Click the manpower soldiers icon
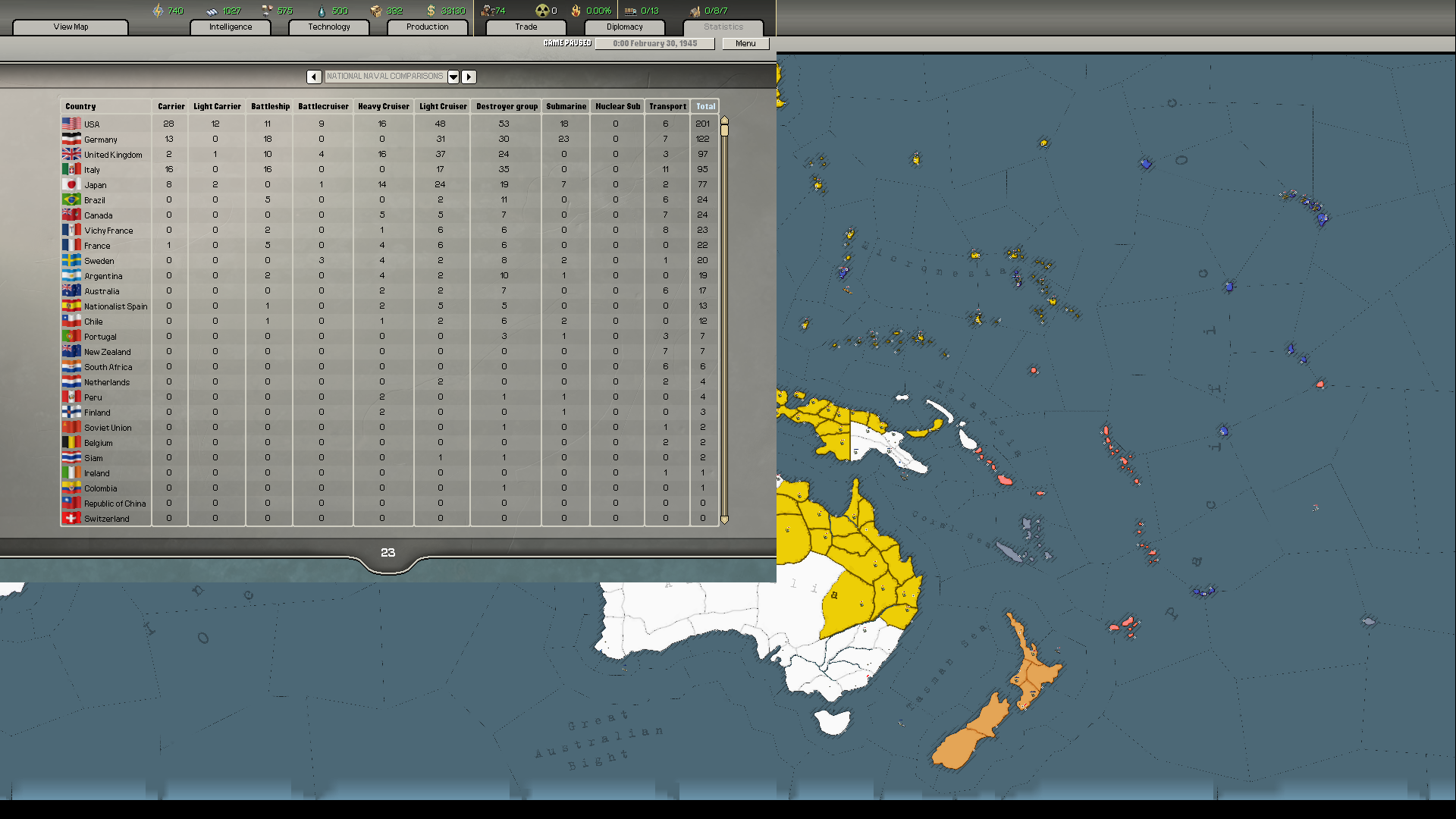The width and height of the screenshot is (1456, 819). click(x=489, y=10)
